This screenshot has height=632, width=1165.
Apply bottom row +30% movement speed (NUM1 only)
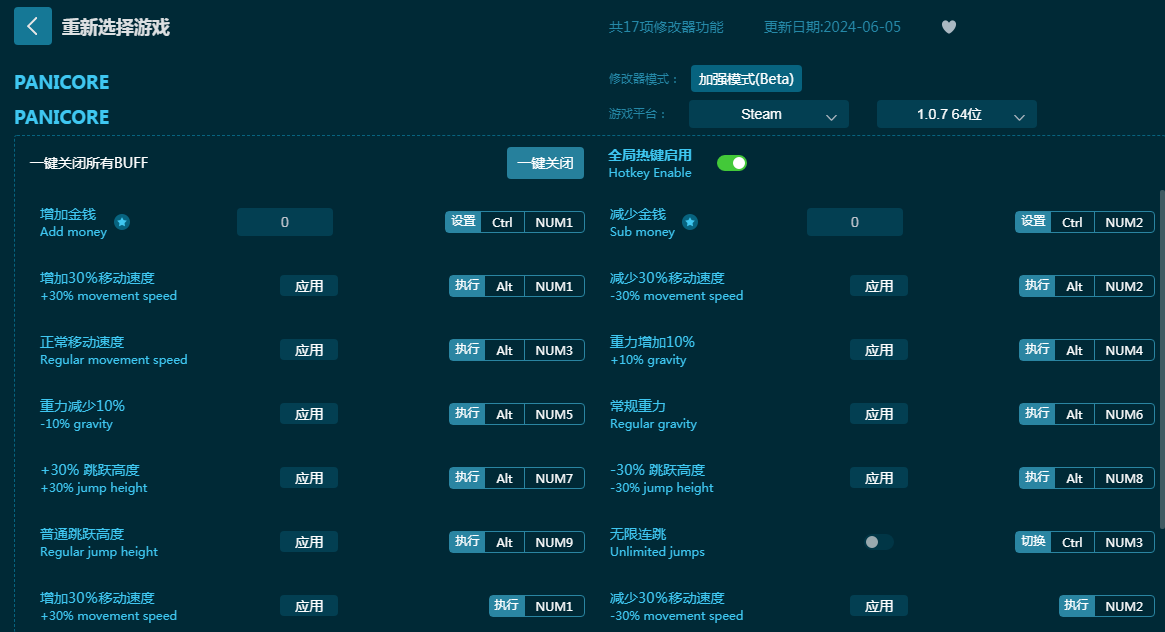point(309,606)
